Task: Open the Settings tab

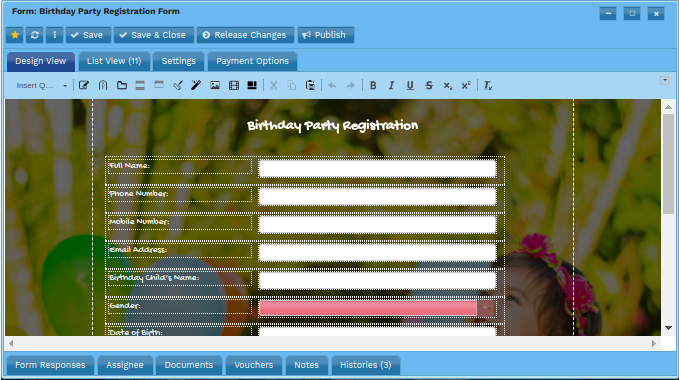Action: 179,61
